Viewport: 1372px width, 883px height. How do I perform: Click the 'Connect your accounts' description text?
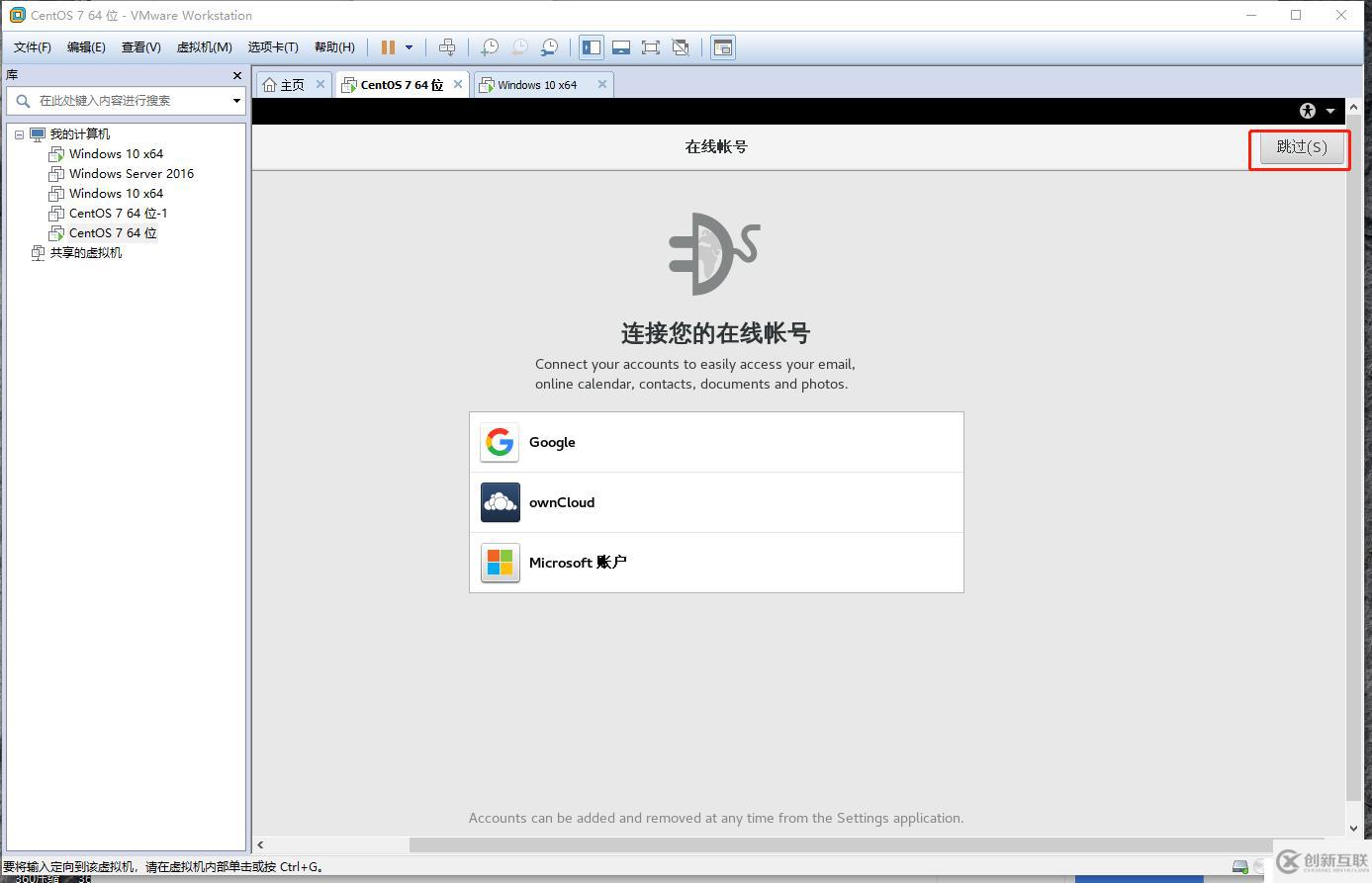coord(694,374)
